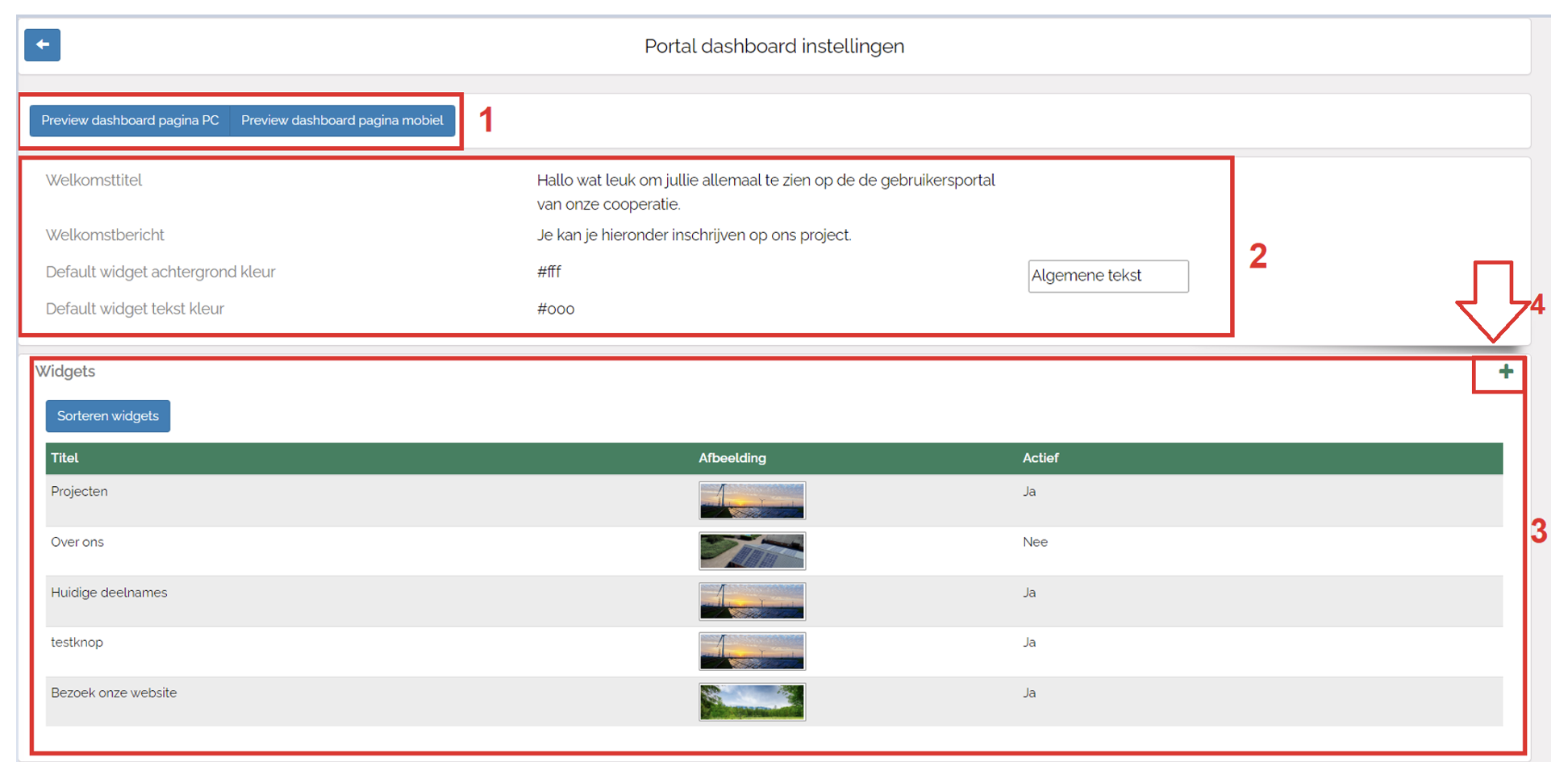Click the Projecten widget thumbnail image

pyautogui.click(x=752, y=501)
